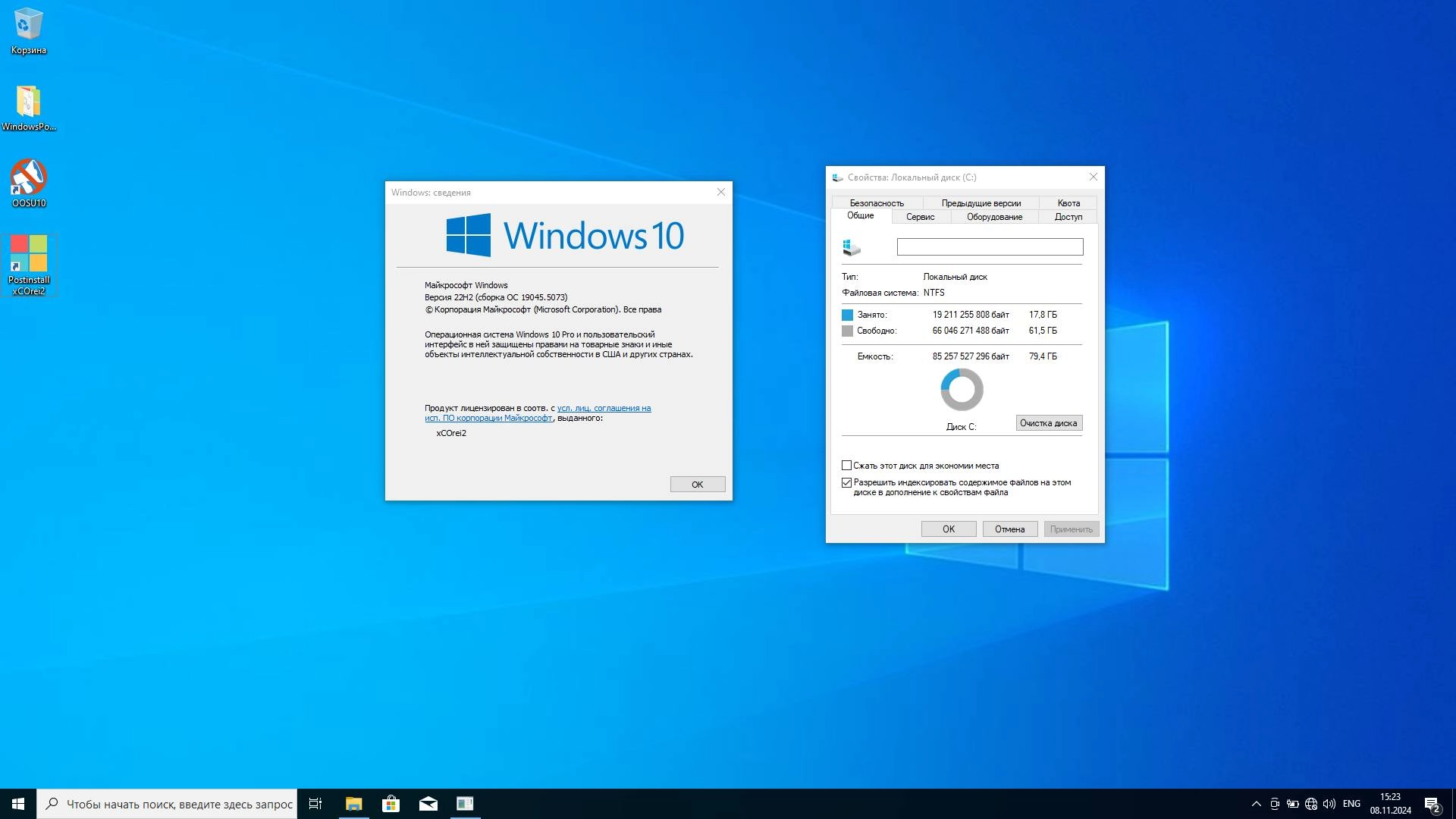This screenshot has width=1456, height=819.
Task: Open the Windows Start menu
Action: 18,804
